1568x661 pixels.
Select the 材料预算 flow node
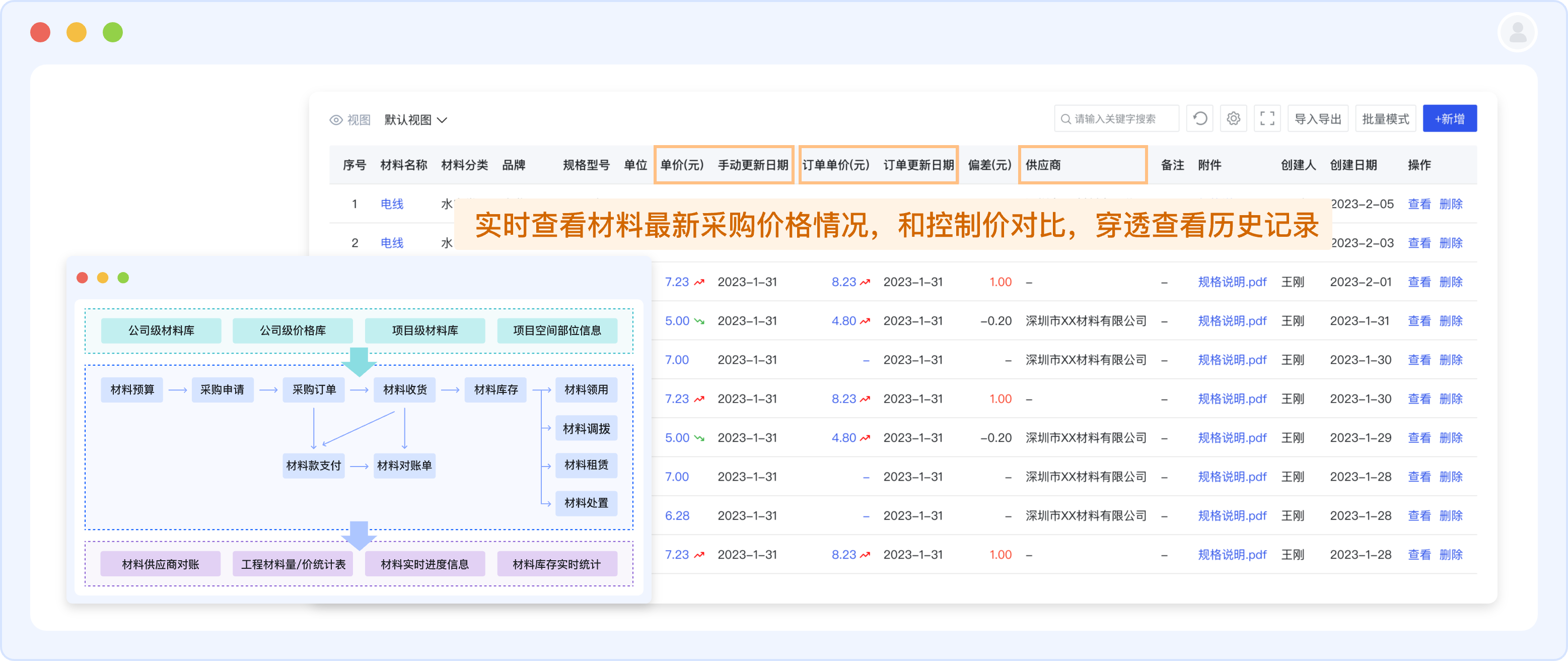(132, 390)
